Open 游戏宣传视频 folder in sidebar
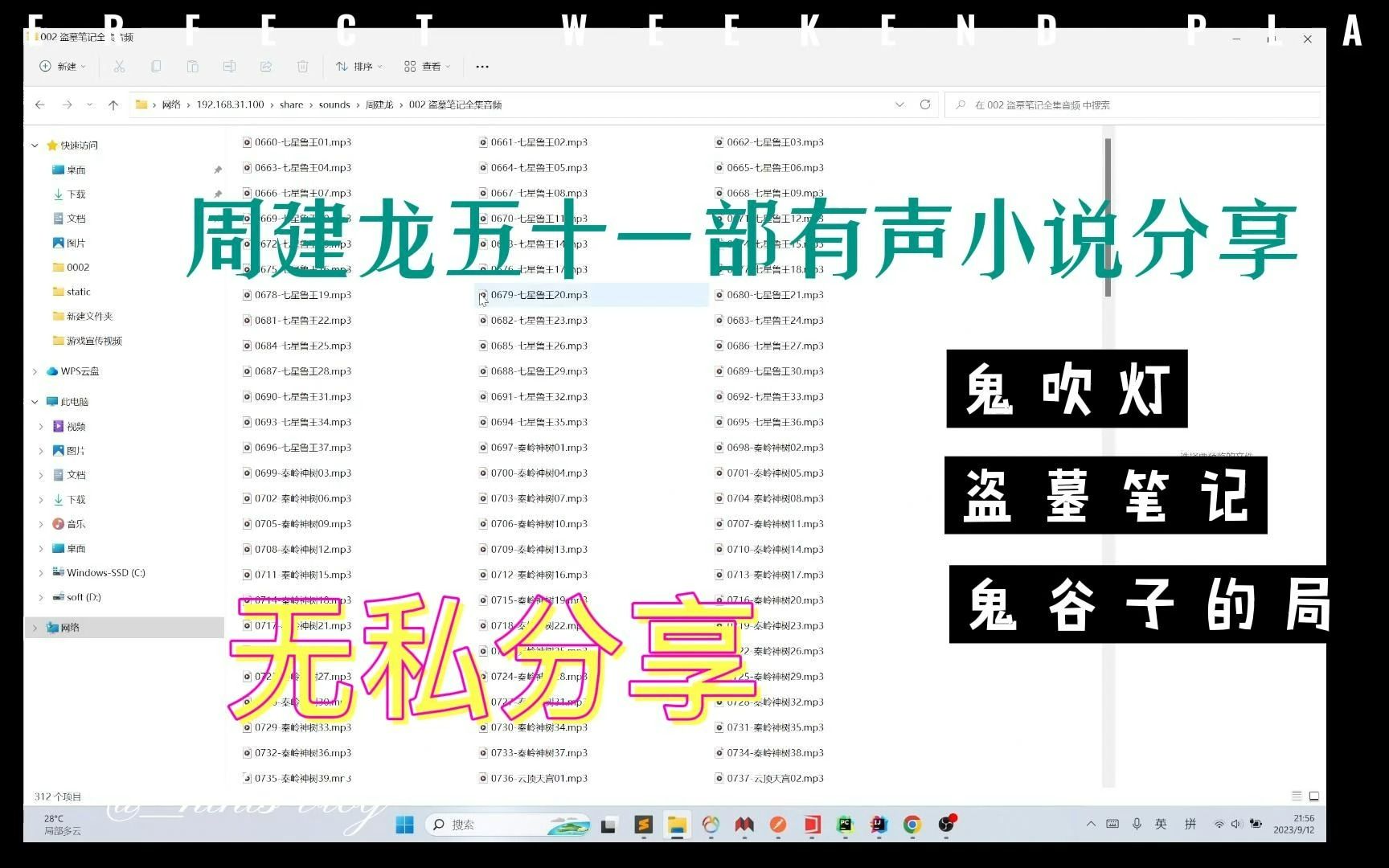Screen dimensions: 1389x868 (94, 341)
